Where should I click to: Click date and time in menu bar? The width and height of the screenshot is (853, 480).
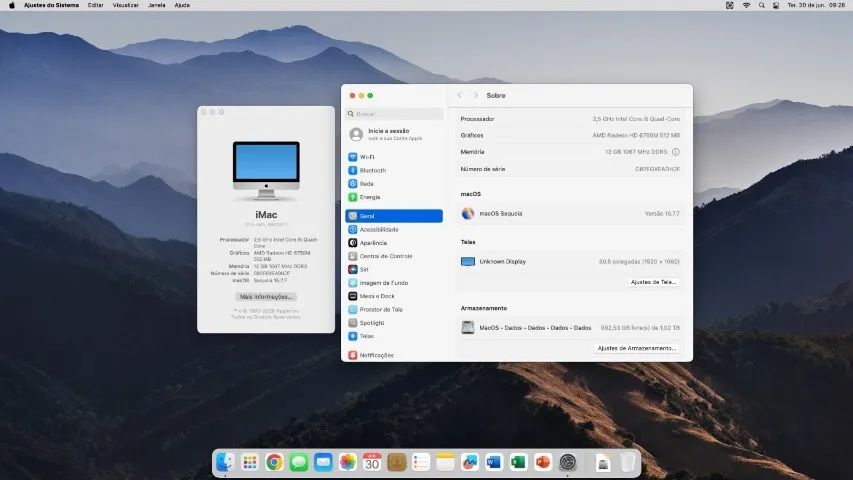(816, 5)
